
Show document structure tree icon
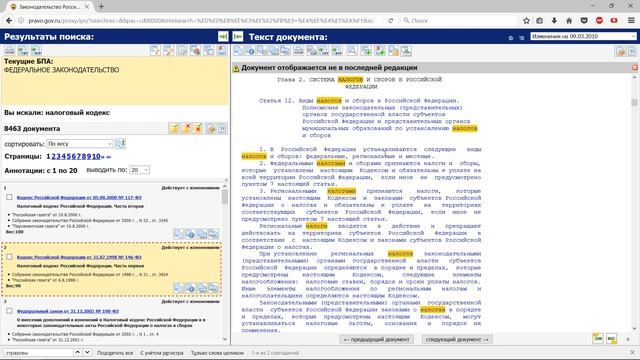click(x=406, y=51)
